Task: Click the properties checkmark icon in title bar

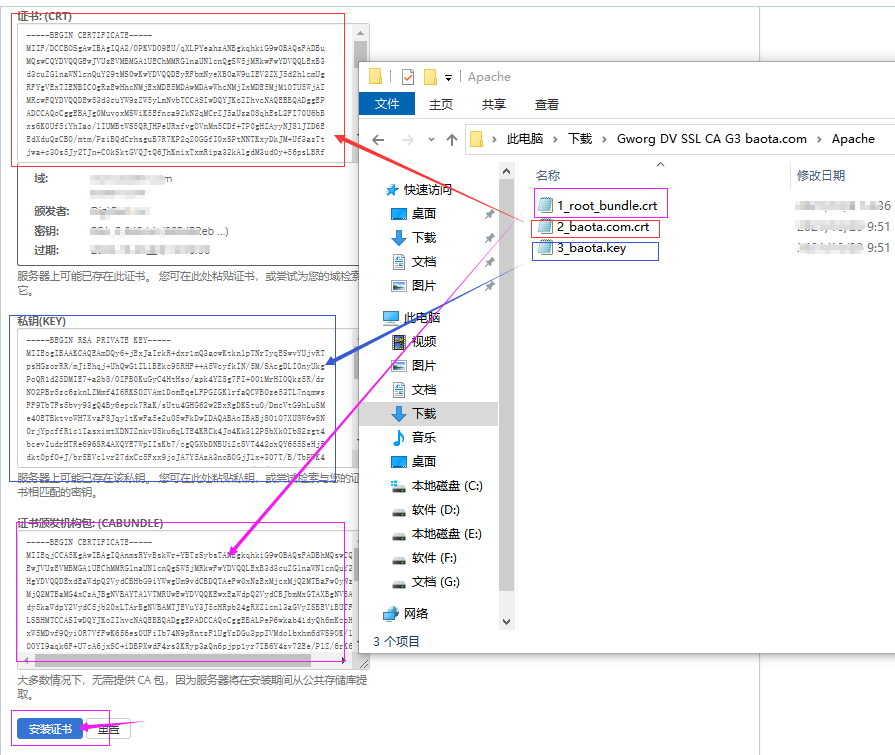Action: 408,76
